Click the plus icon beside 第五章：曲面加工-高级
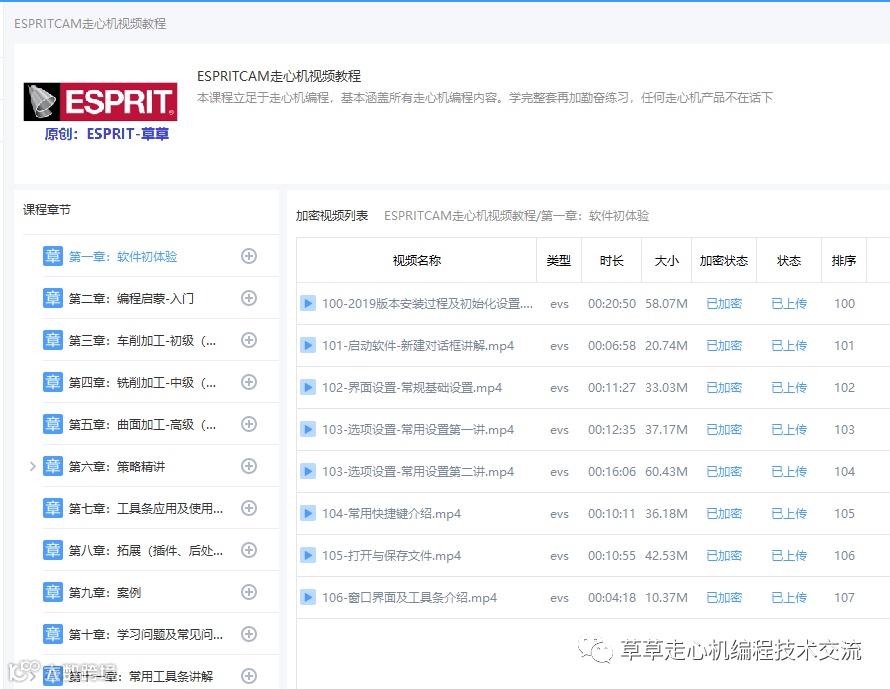890x689 pixels. (x=249, y=424)
